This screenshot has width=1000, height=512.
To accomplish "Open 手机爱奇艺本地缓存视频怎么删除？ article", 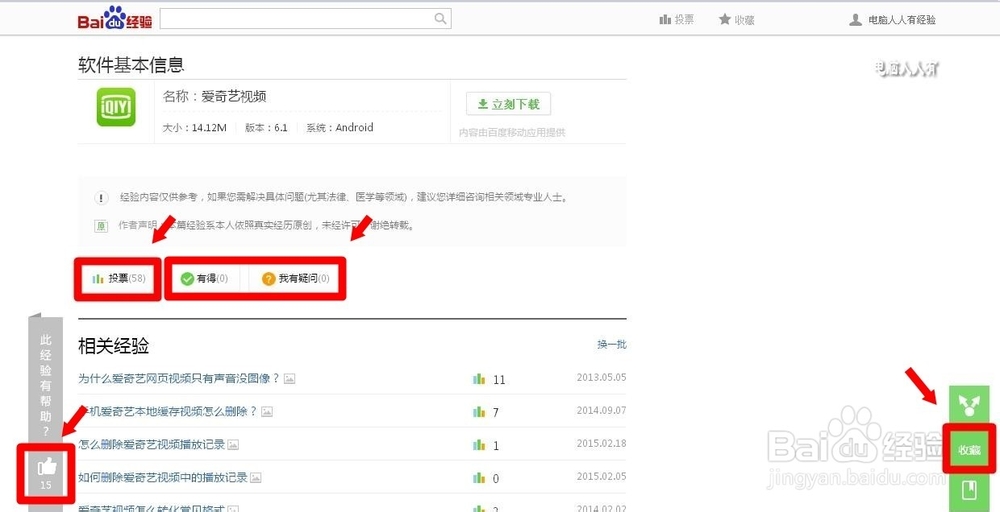I will click(x=168, y=411).
